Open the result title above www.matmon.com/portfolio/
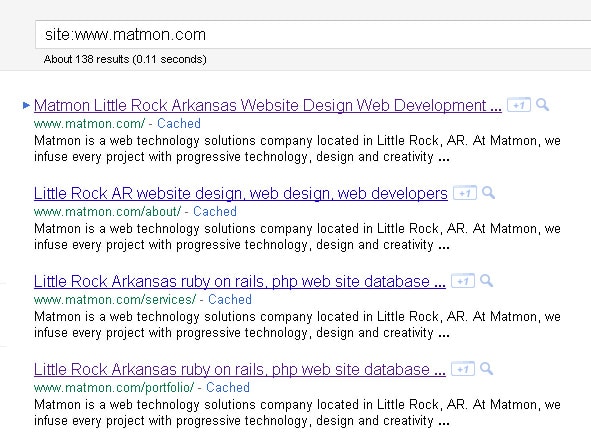591x437 pixels. click(239, 370)
